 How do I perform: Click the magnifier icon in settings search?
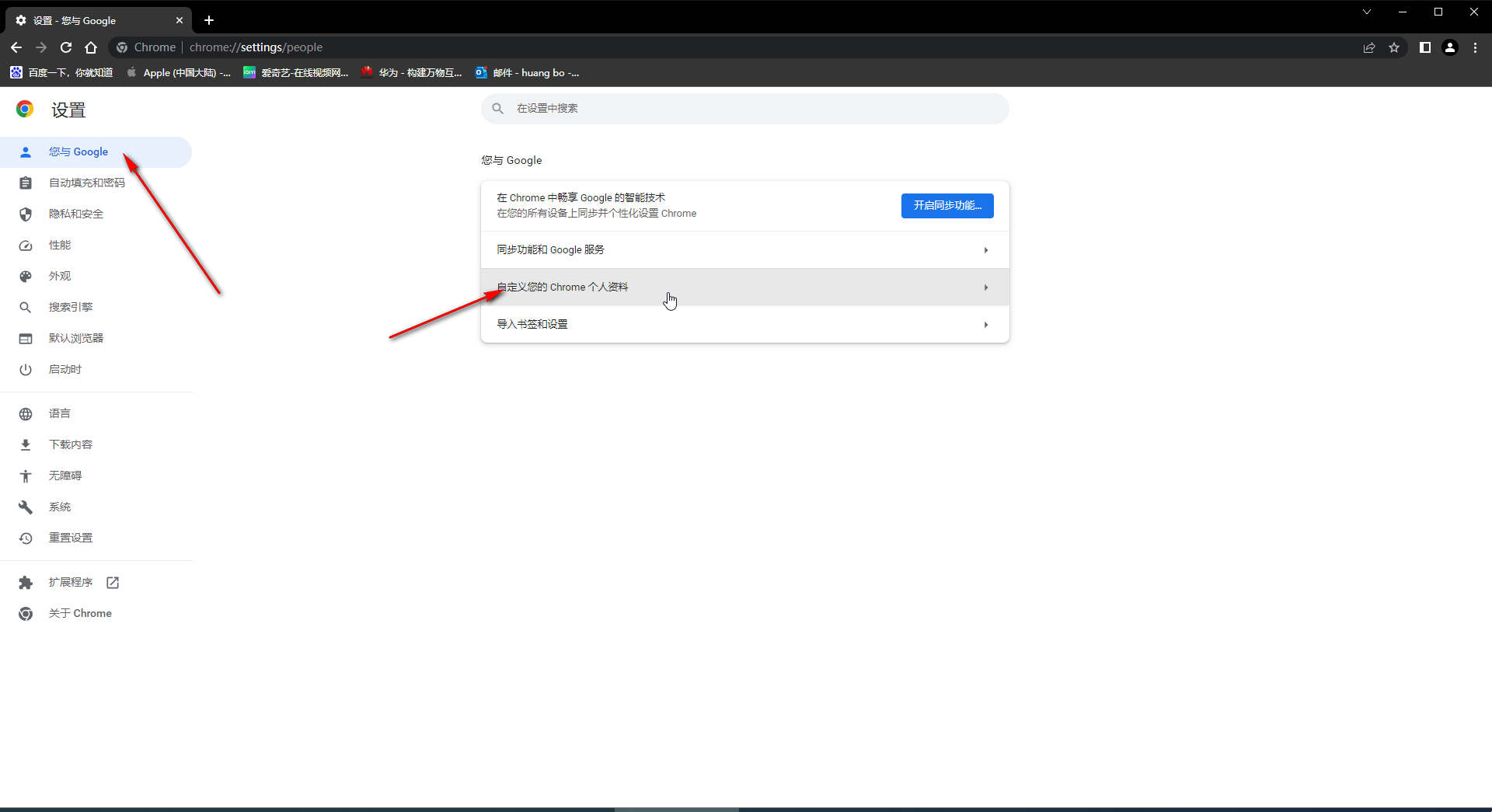coord(498,109)
